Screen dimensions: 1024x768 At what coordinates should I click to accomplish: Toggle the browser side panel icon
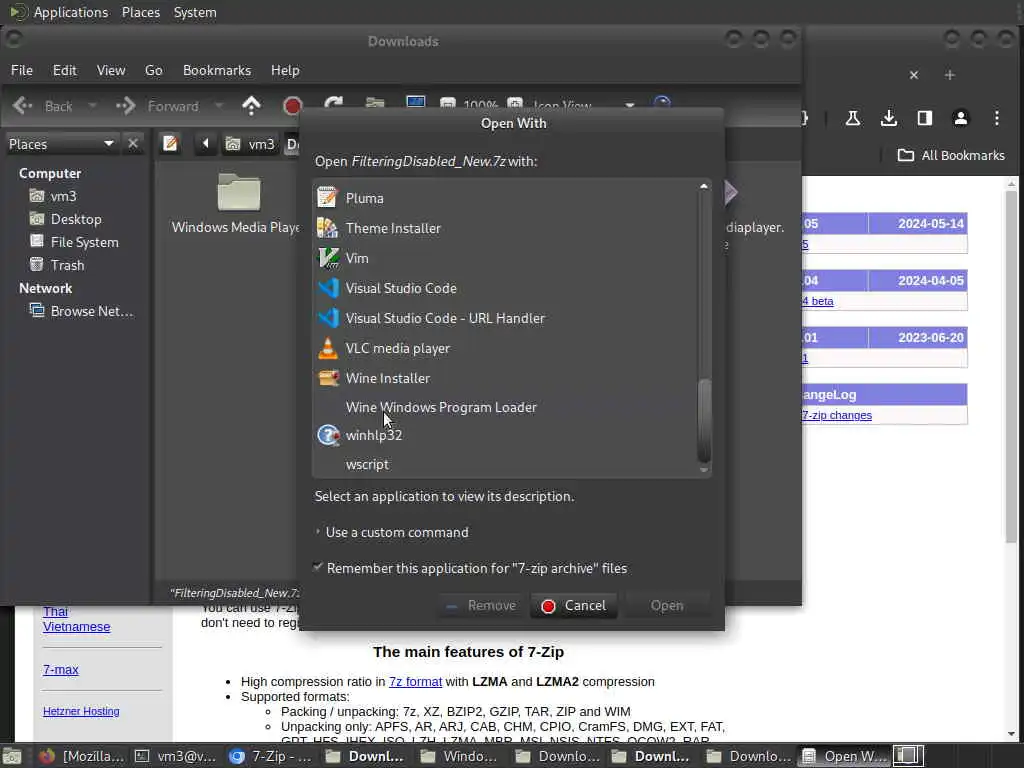(x=924, y=118)
